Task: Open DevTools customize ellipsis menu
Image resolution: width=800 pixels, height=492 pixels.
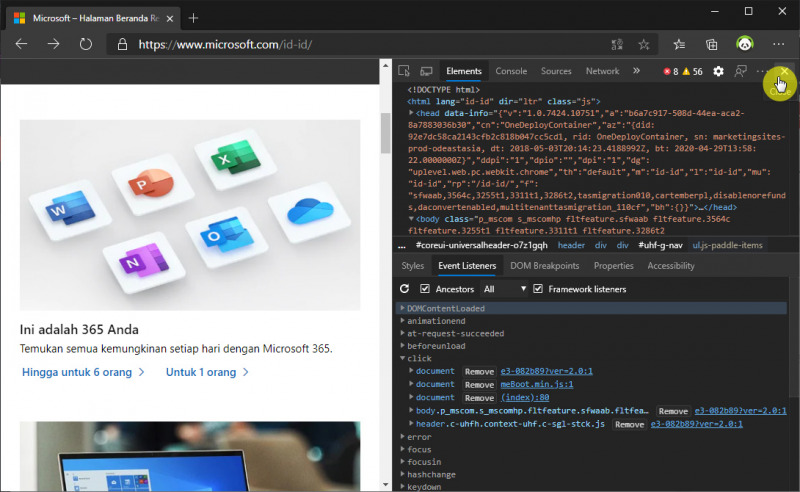Action: pos(762,71)
